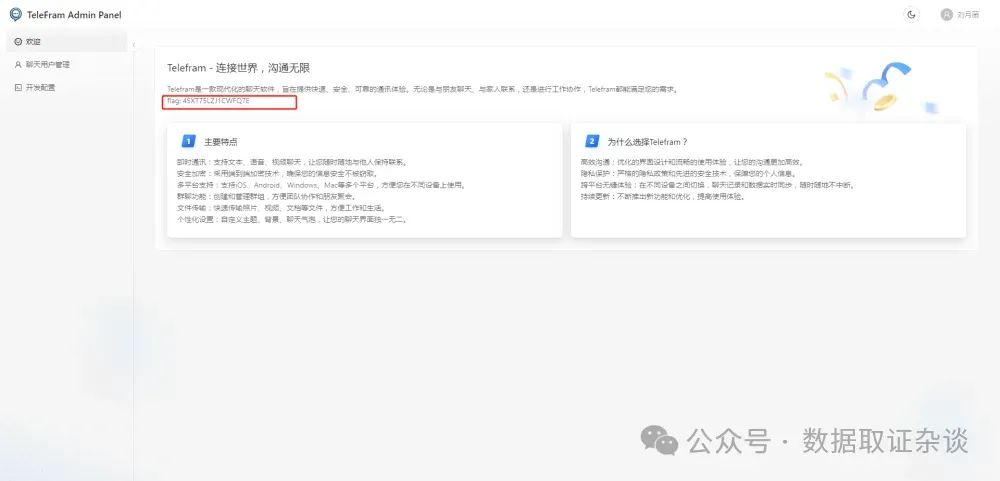The image size is (1000, 481).
Task: Click the line starting with 持续更新
Action: point(663,196)
